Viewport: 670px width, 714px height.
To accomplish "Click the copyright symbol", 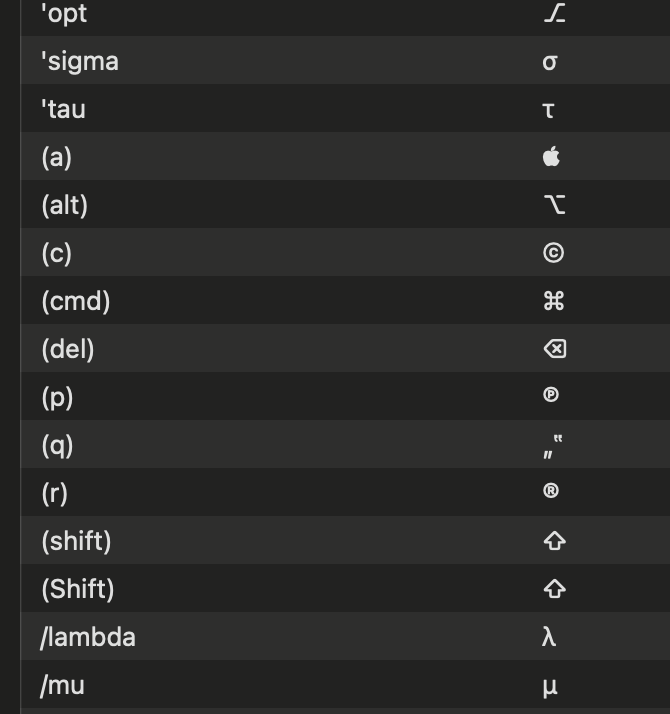I will pyautogui.click(x=553, y=253).
